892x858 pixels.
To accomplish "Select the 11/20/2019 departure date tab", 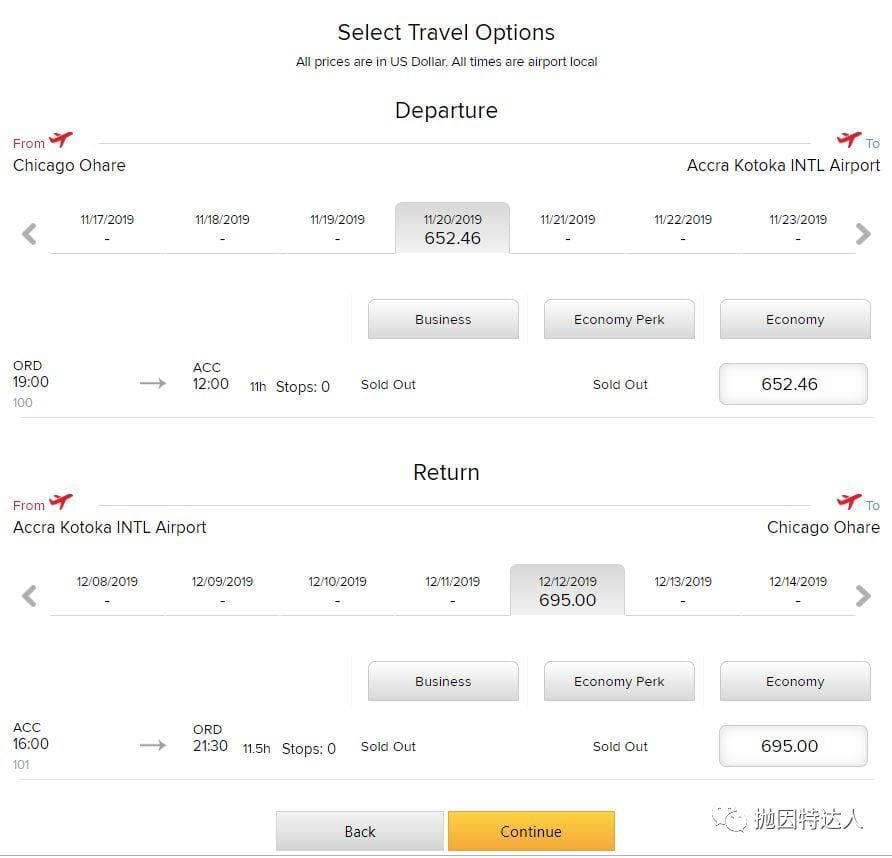I will (452, 229).
